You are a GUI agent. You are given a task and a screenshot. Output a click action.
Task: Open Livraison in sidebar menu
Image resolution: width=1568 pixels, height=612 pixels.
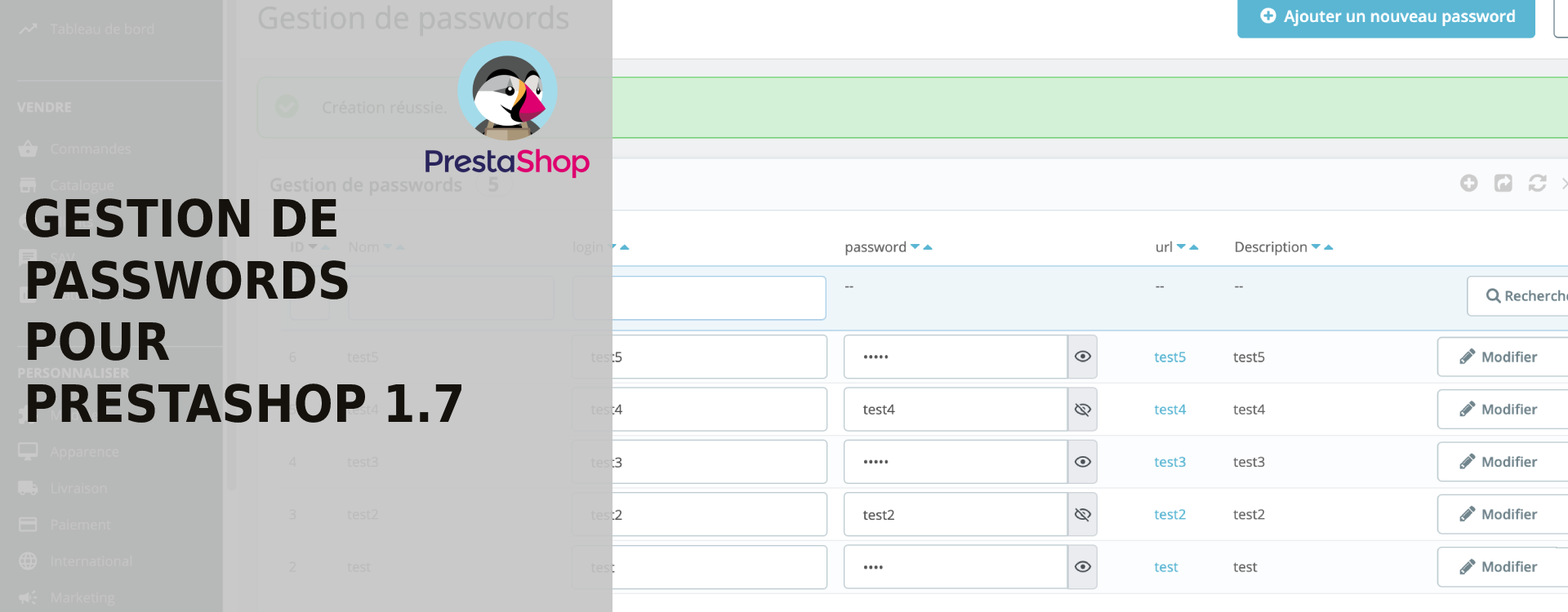pyautogui.click(x=78, y=488)
